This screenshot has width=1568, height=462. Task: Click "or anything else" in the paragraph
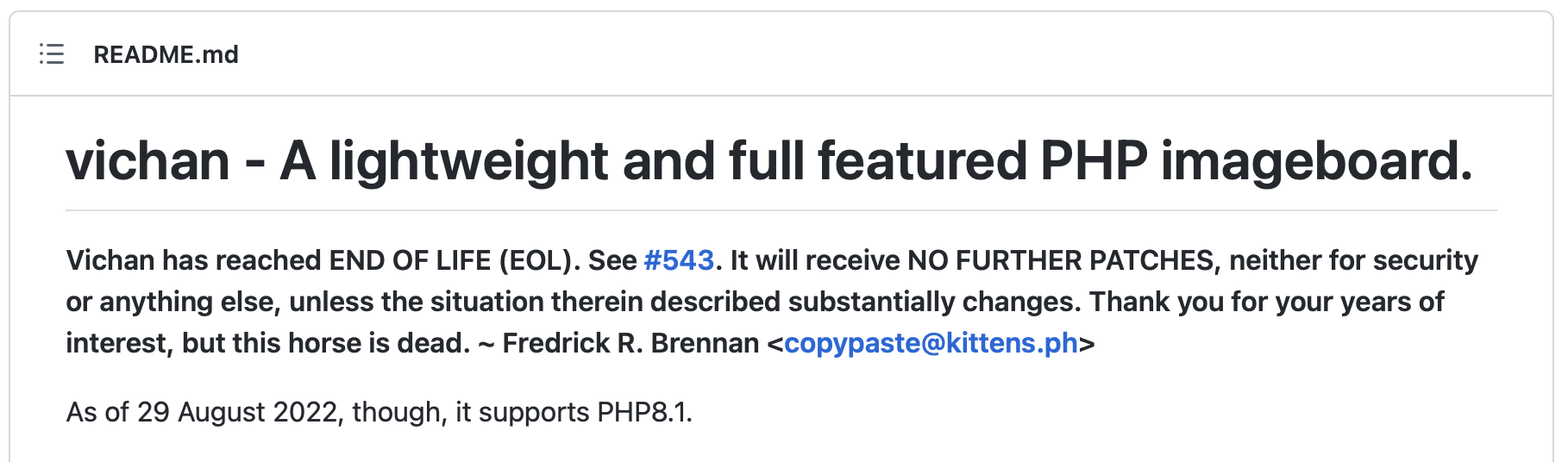pos(170,302)
